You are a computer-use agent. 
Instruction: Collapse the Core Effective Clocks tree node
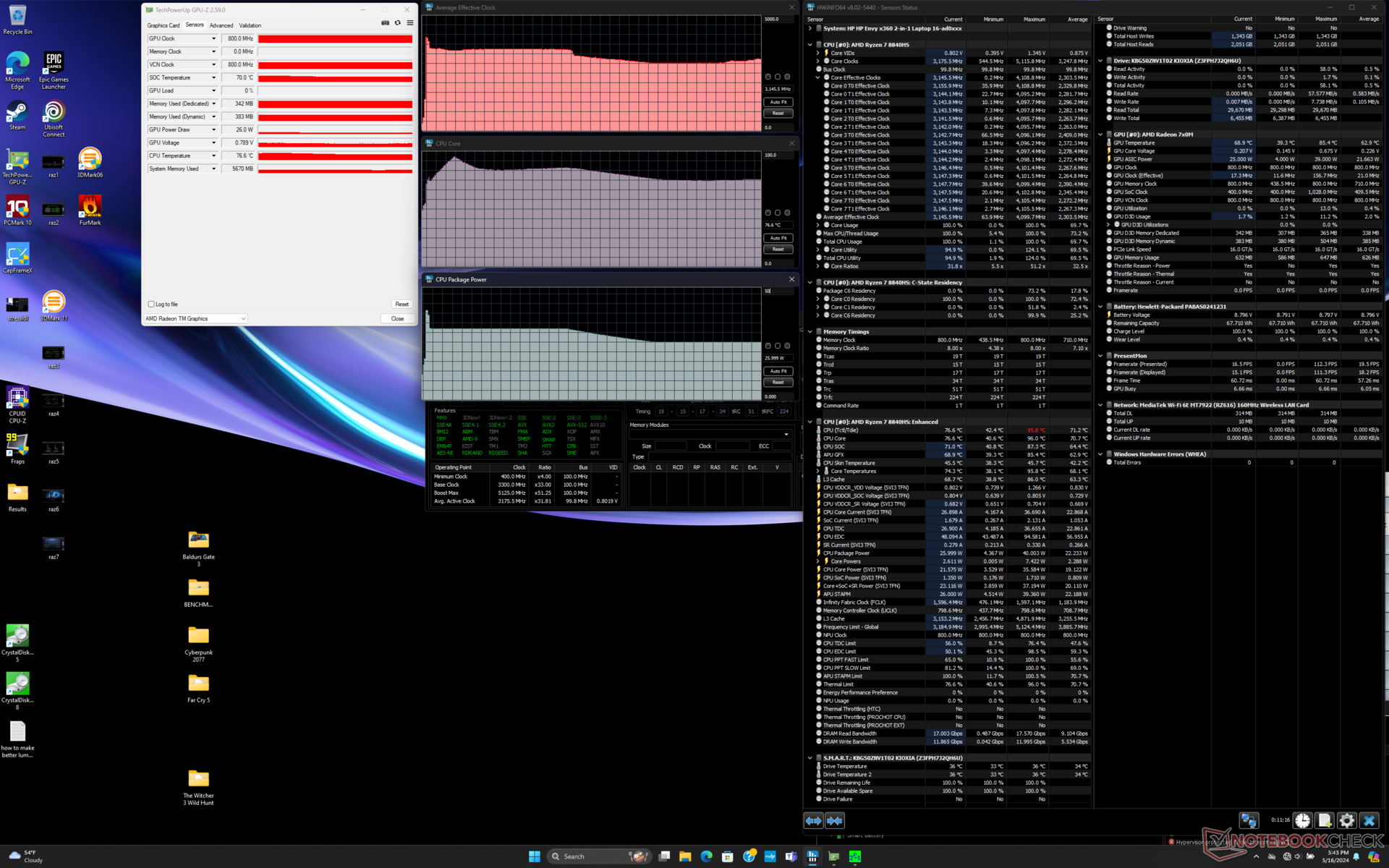coord(818,77)
